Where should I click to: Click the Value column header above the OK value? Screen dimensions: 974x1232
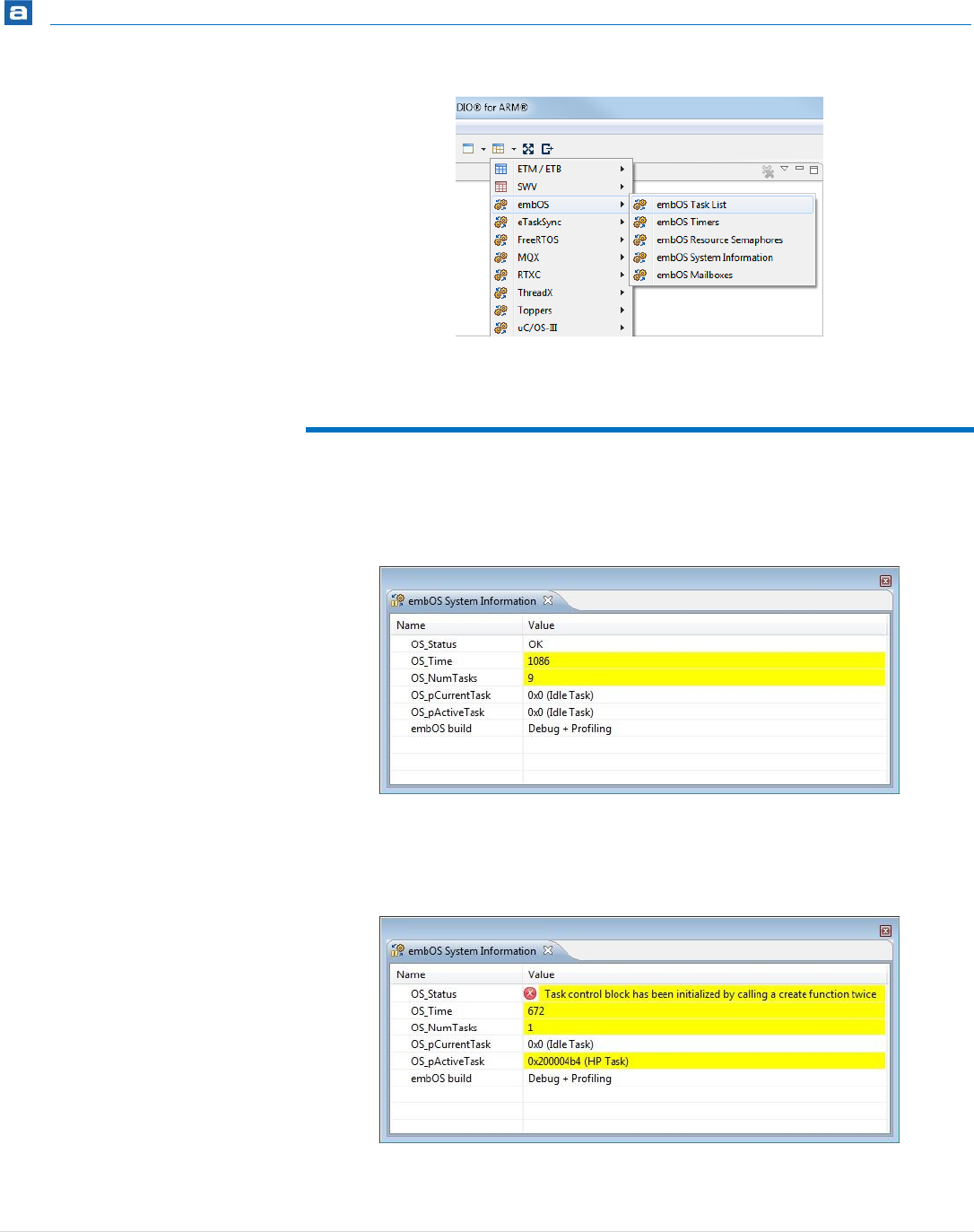(x=705, y=625)
